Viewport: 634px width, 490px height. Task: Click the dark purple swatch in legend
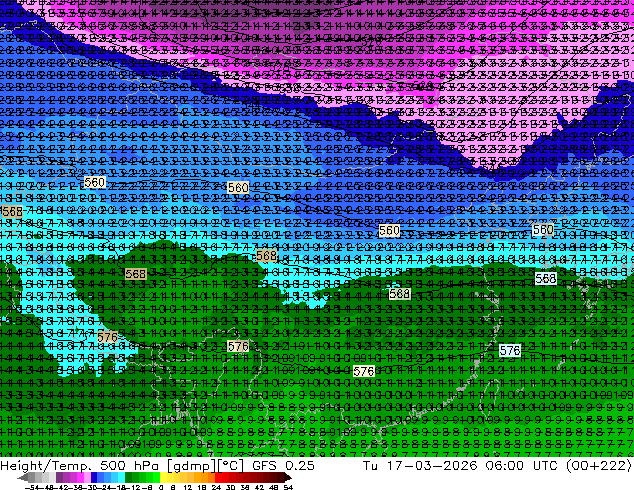point(59,478)
